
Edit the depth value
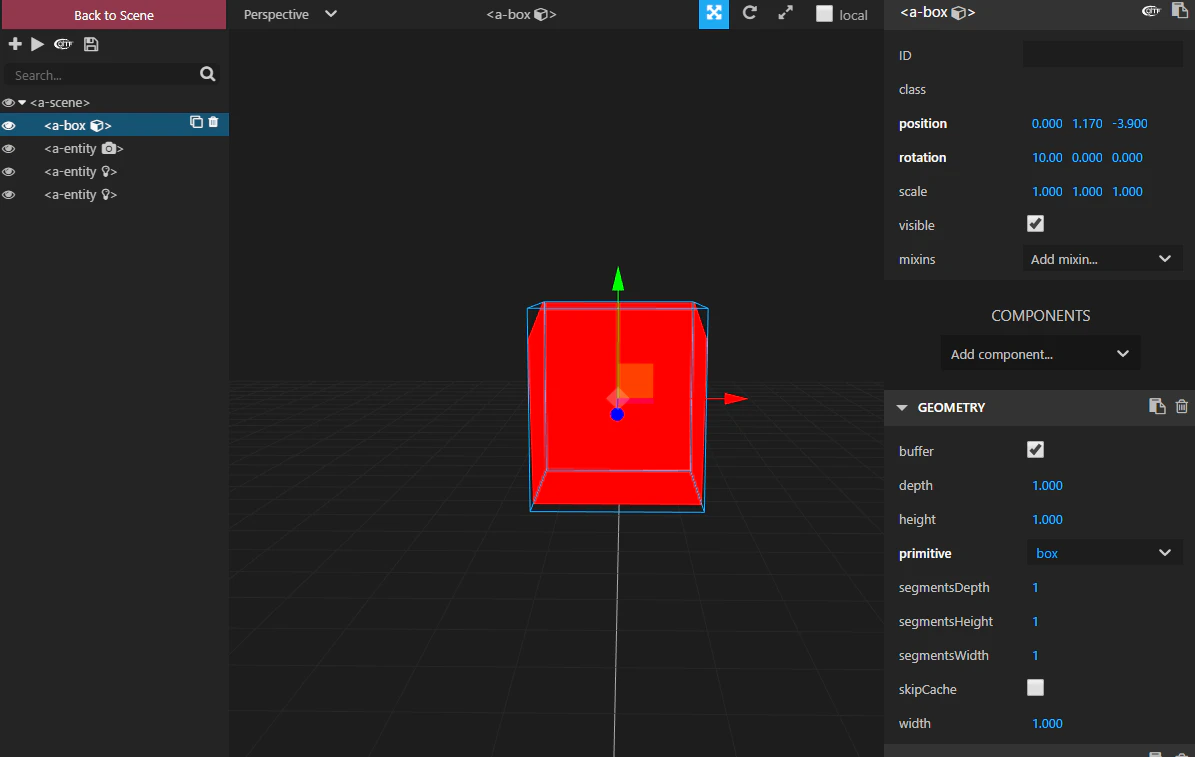click(1046, 486)
